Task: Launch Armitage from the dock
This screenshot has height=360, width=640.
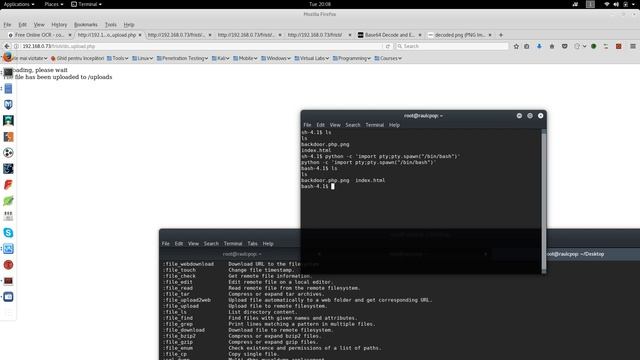Action: [8, 120]
